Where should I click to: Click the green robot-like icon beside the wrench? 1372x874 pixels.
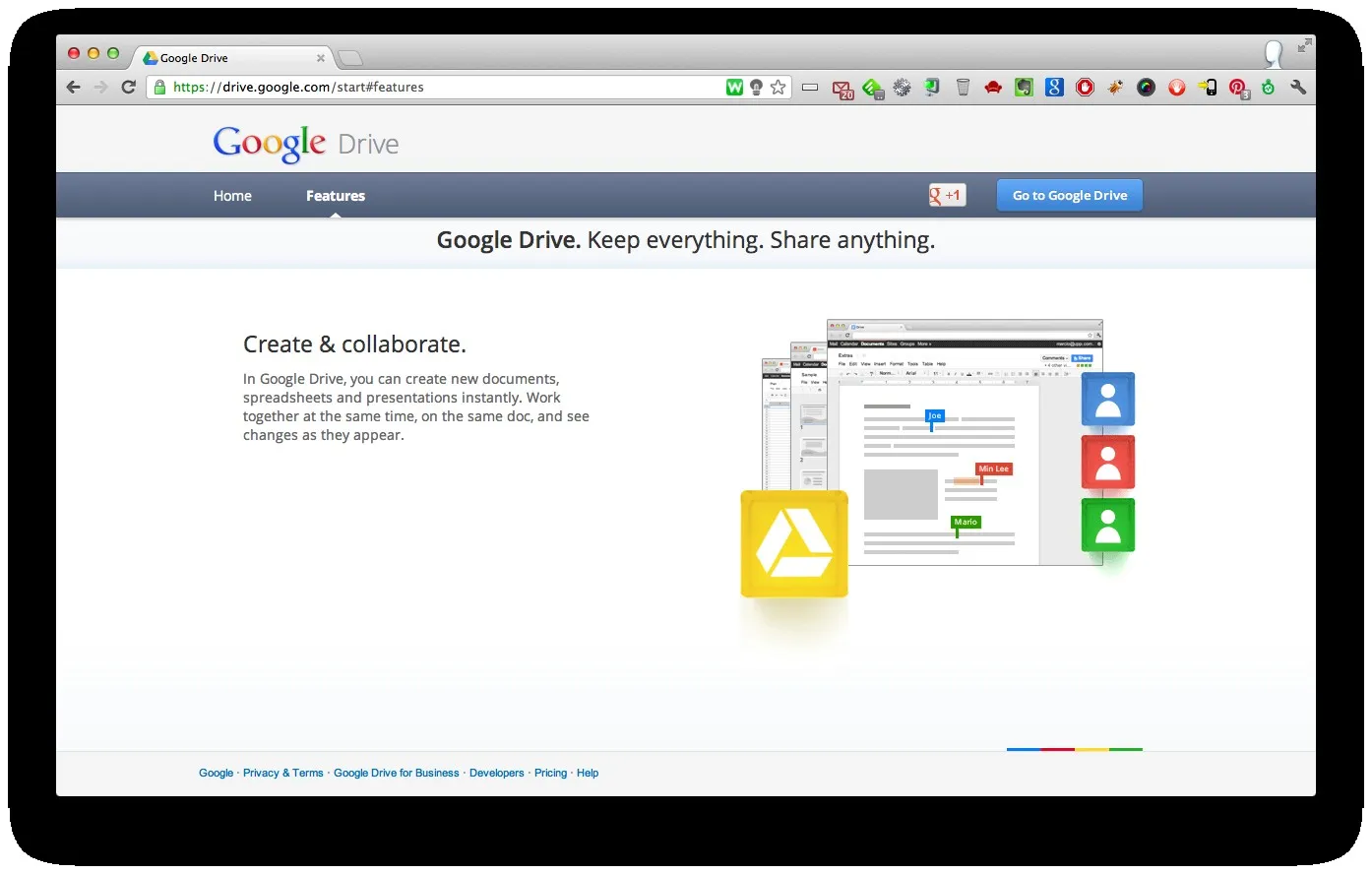coord(1269,87)
